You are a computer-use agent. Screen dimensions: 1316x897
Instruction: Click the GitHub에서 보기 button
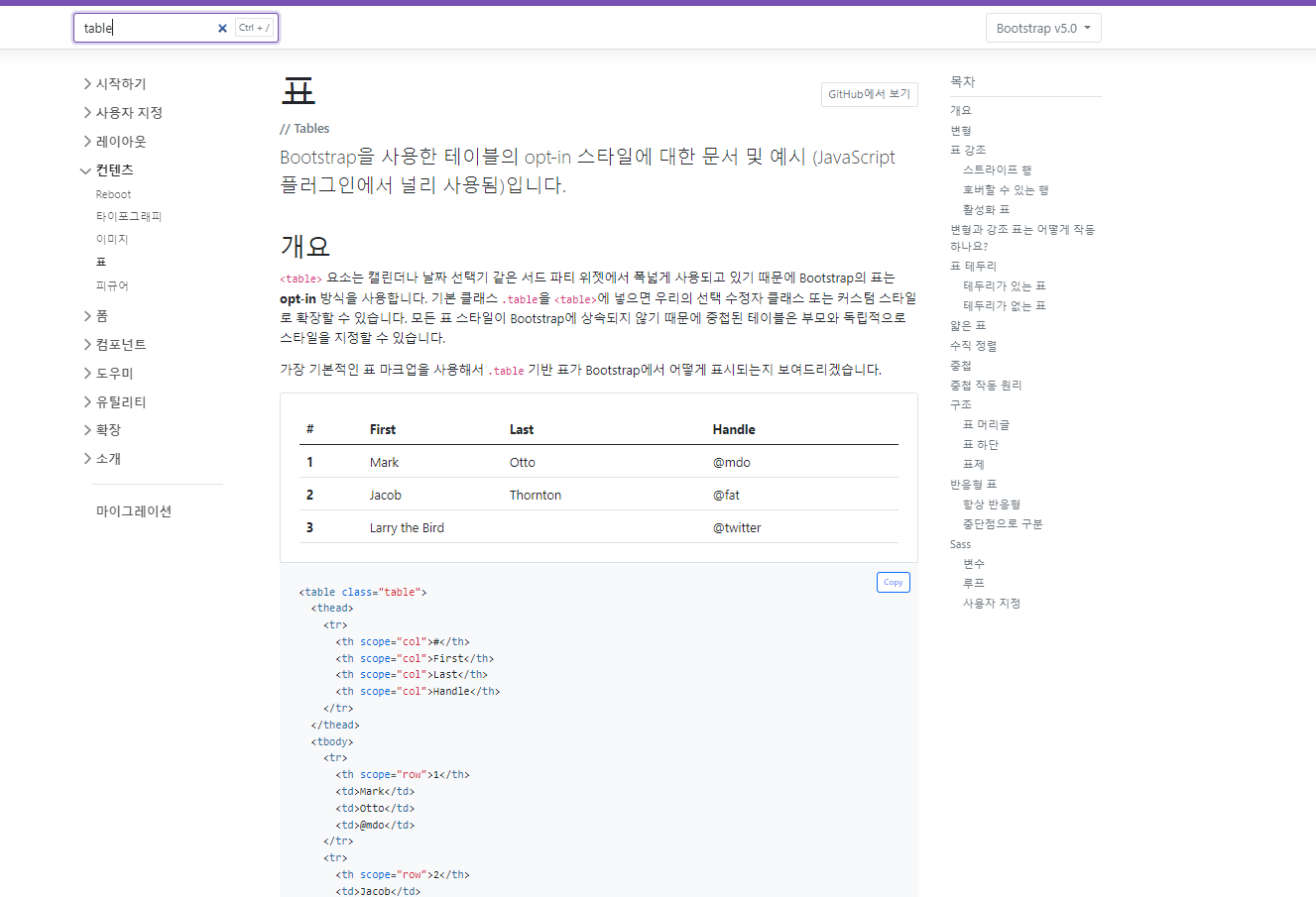tap(869, 94)
